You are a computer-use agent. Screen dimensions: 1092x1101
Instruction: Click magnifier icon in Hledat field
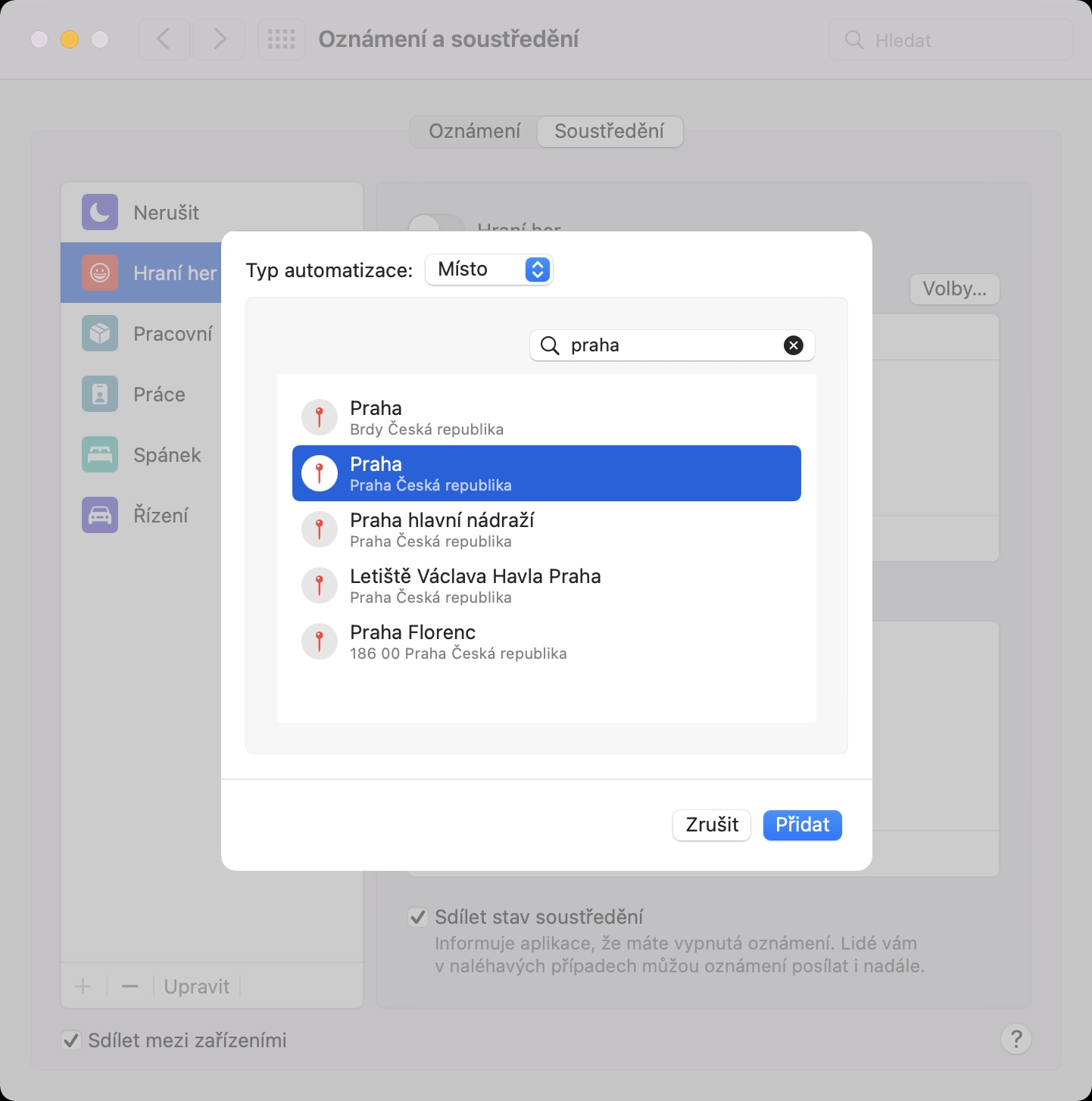(854, 40)
